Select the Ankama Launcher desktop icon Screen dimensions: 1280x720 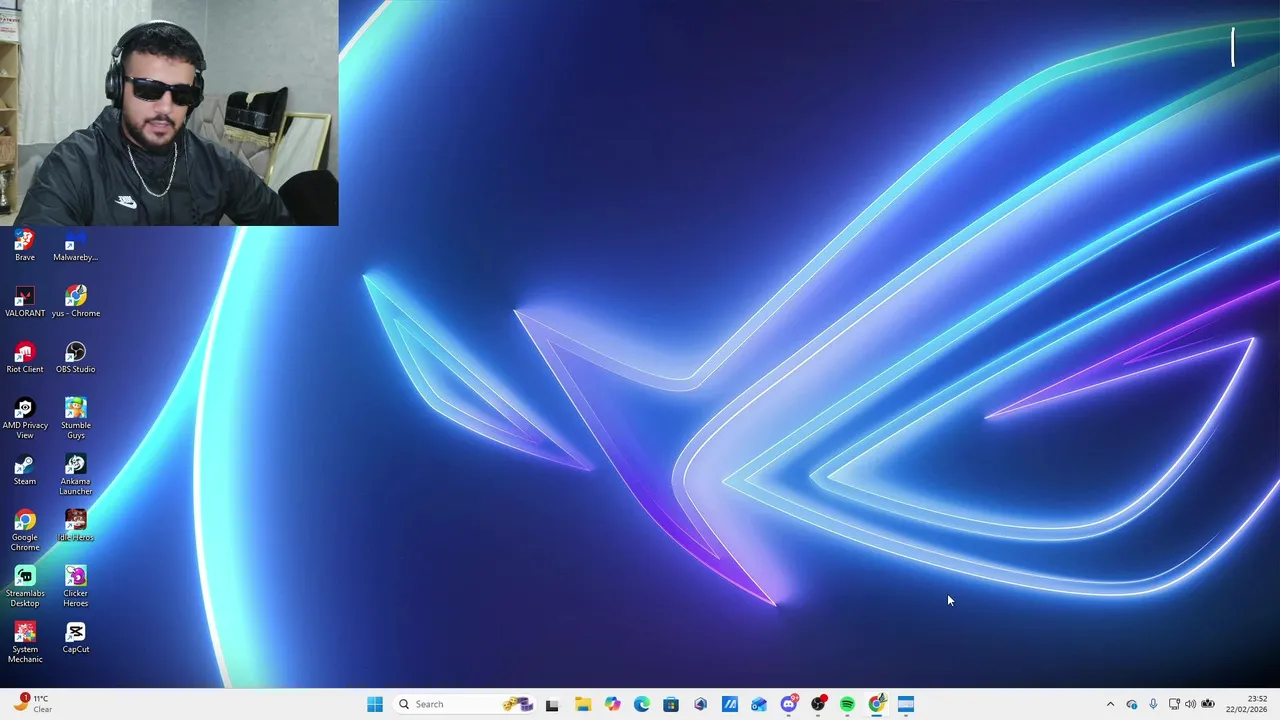pyautogui.click(x=75, y=474)
